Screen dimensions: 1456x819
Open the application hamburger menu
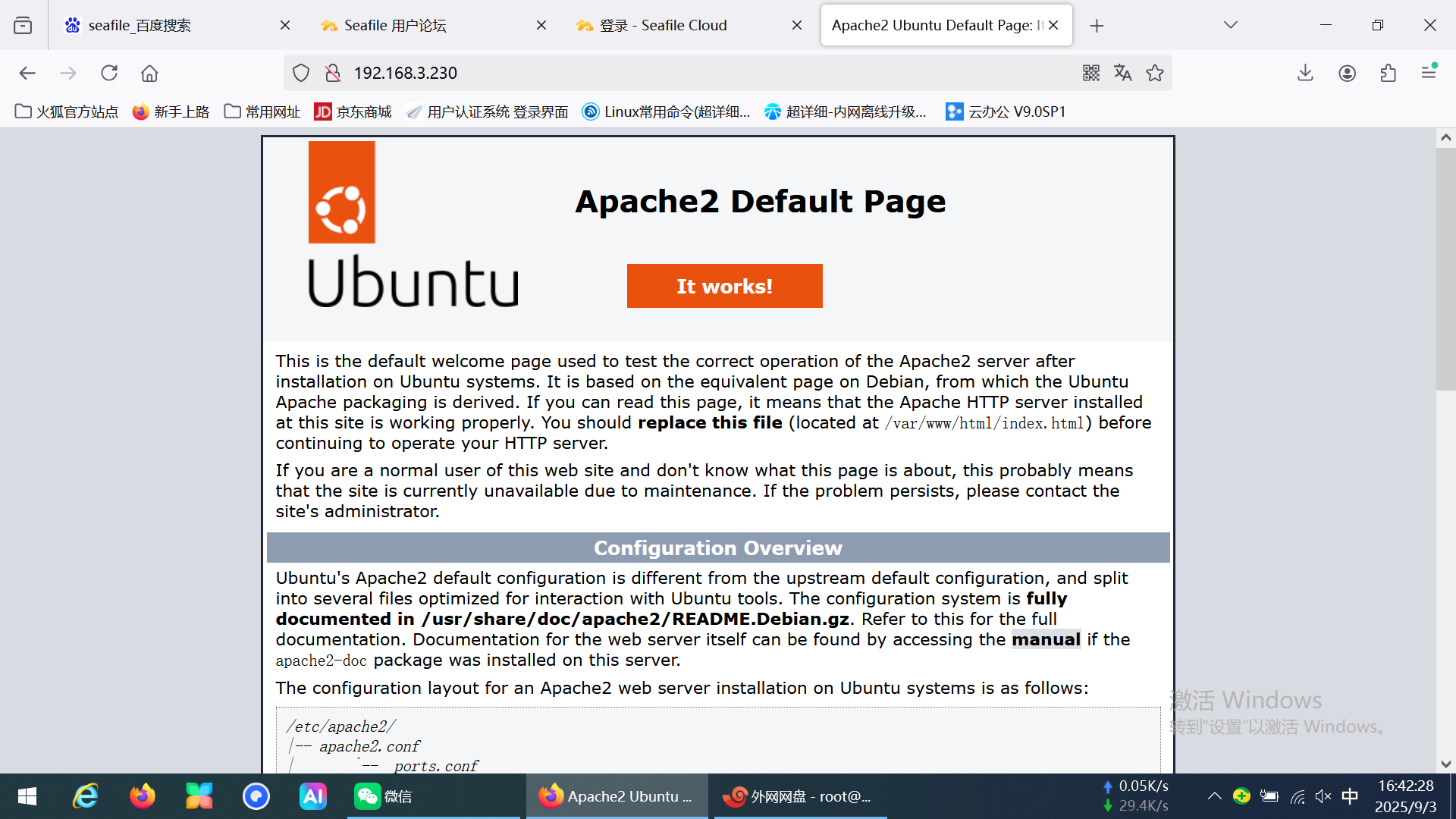click(1429, 73)
